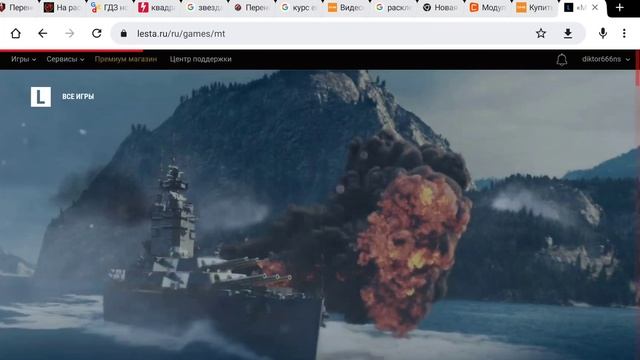
Task: Navigate forward in browser history
Action: coord(70,33)
